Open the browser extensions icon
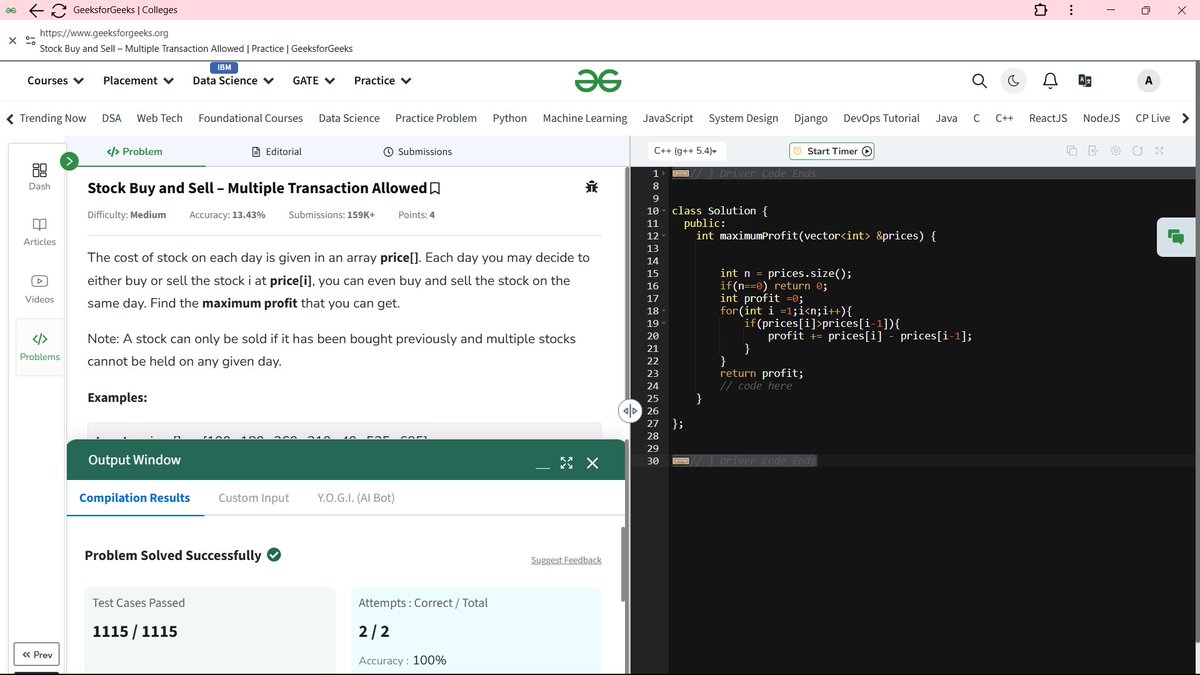The image size is (1200, 675). tap(1039, 10)
